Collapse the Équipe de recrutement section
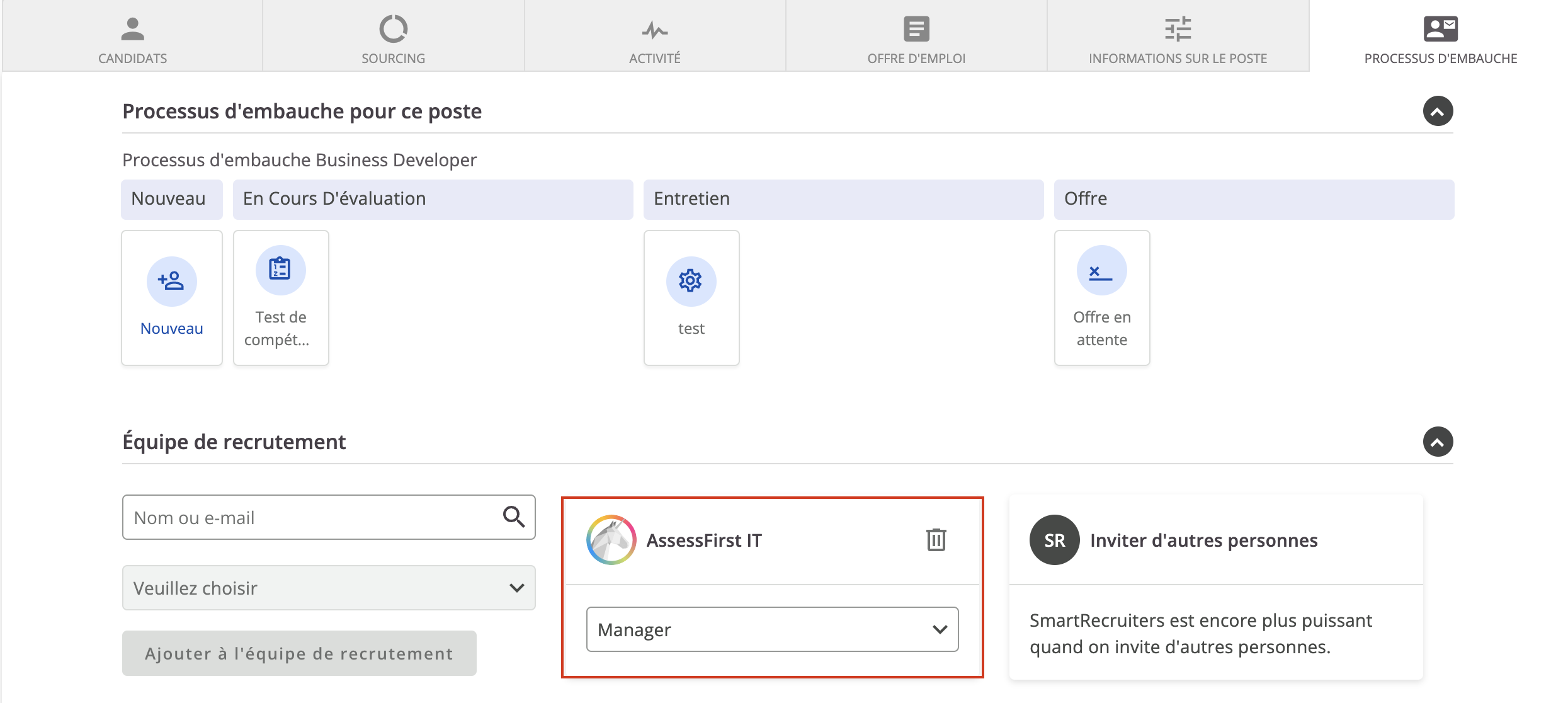Viewport: 1568px width, 703px height. click(x=1438, y=442)
